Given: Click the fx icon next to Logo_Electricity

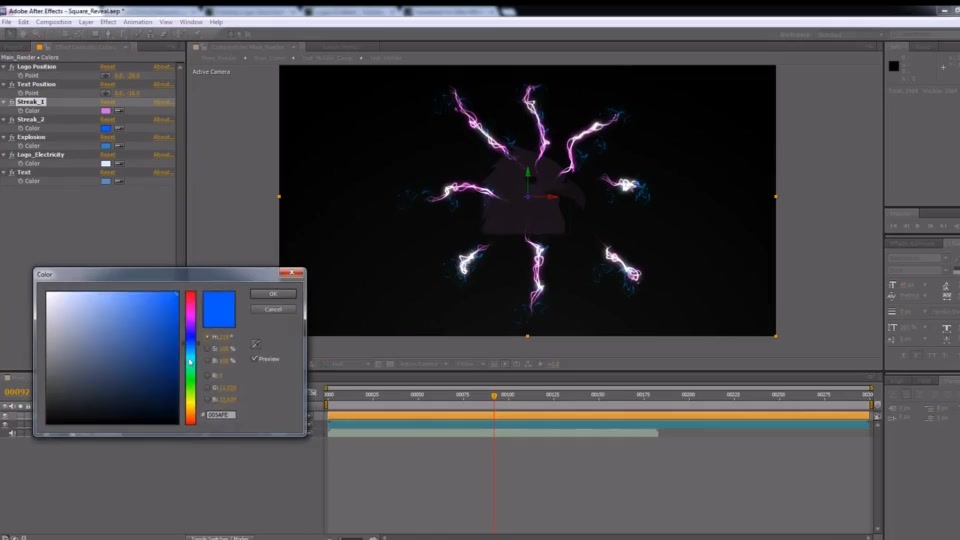Looking at the screenshot, I should [12, 155].
